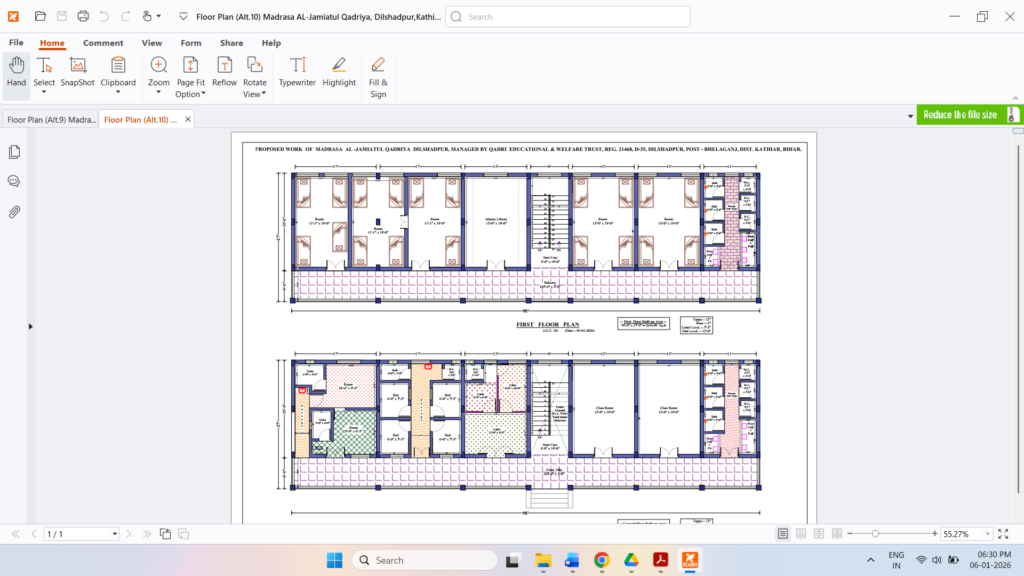Image resolution: width=1024 pixels, height=576 pixels.
Task: Click Reduce the file size button
Action: point(959,115)
